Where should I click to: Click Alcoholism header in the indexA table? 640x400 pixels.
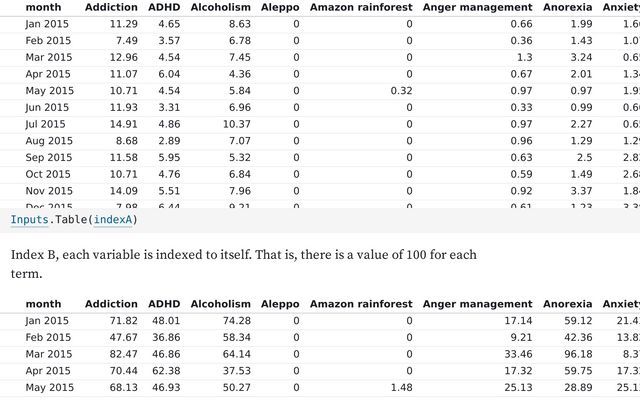click(x=220, y=7)
